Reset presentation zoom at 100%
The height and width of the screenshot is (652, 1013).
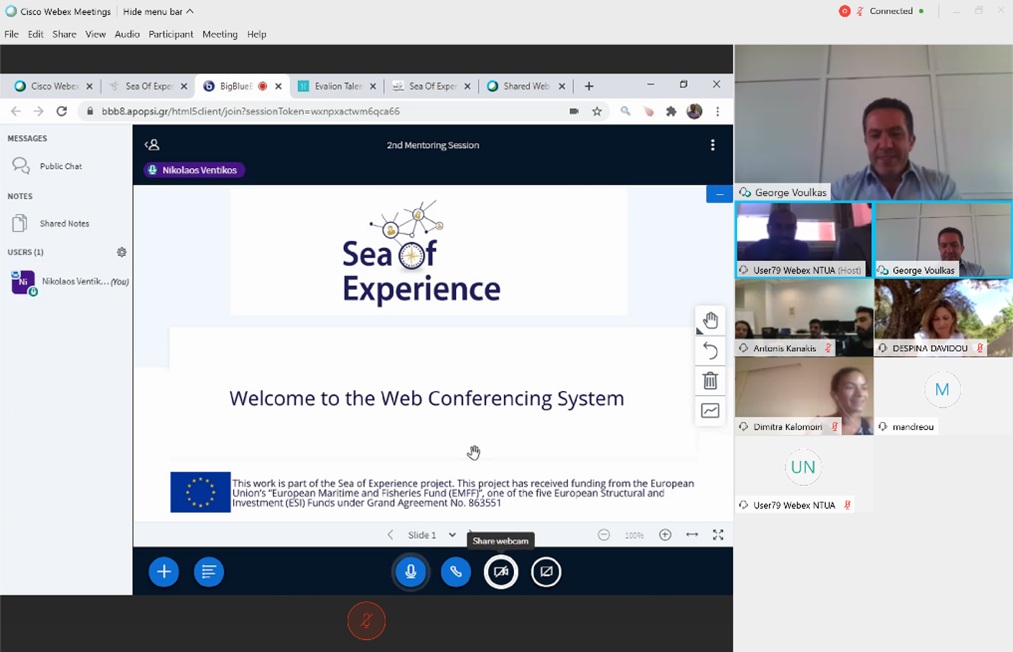click(x=634, y=535)
